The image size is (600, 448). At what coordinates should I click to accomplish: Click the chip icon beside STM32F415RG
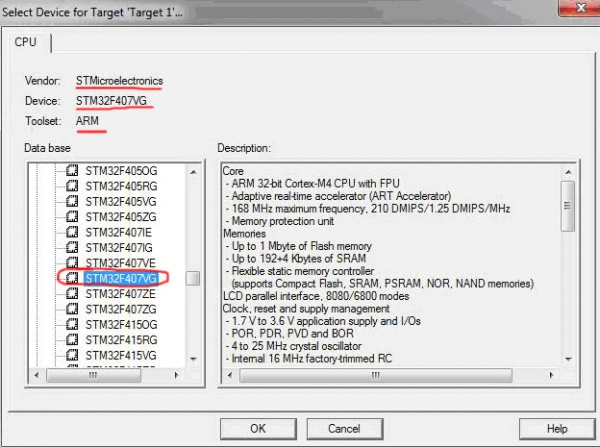pyautogui.click(x=72, y=339)
